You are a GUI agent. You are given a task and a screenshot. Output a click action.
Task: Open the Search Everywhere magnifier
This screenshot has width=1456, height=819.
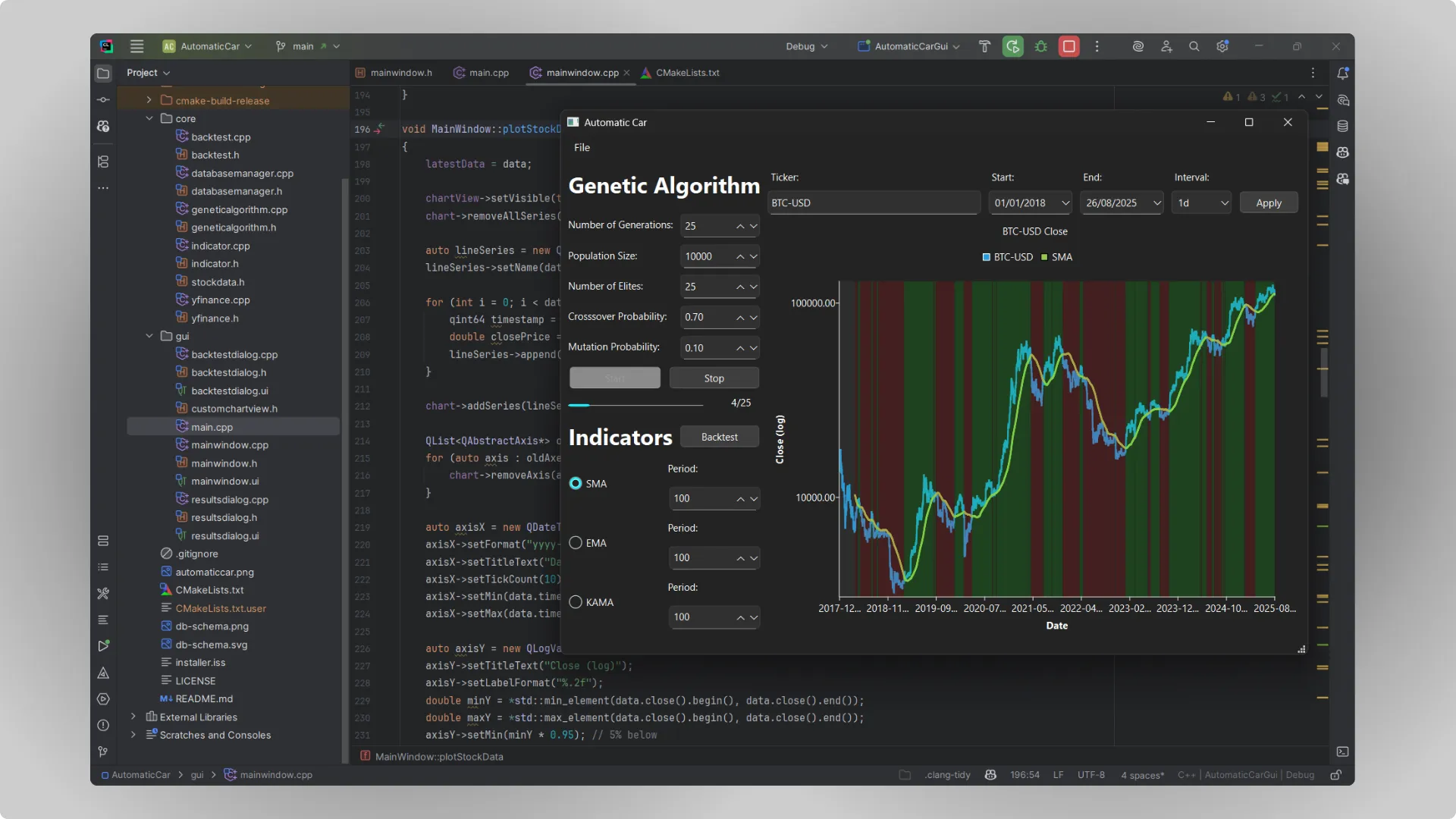(1194, 46)
